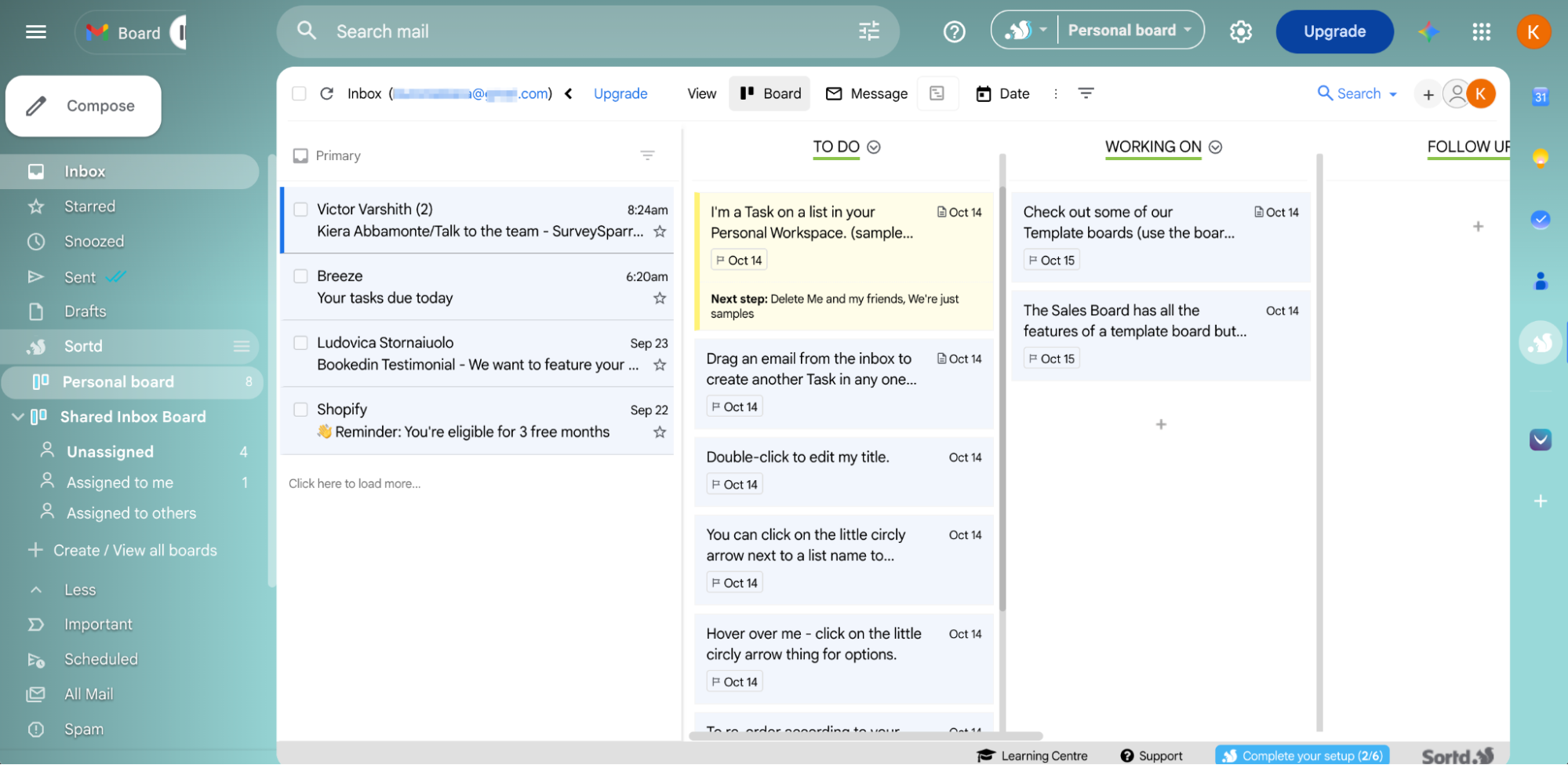
Task: Star the Shopify reminder email
Action: point(660,432)
